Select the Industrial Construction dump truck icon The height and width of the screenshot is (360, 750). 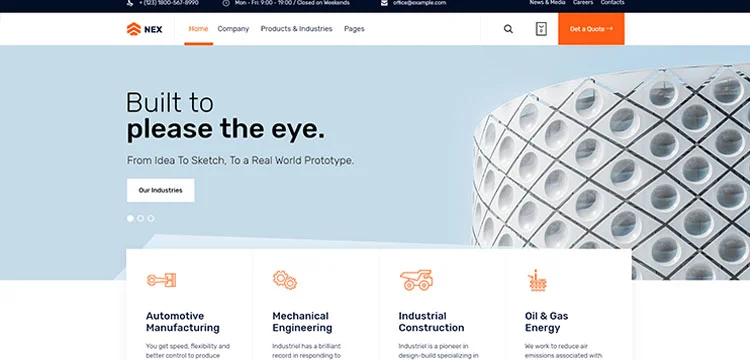pyautogui.click(x=416, y=280)
